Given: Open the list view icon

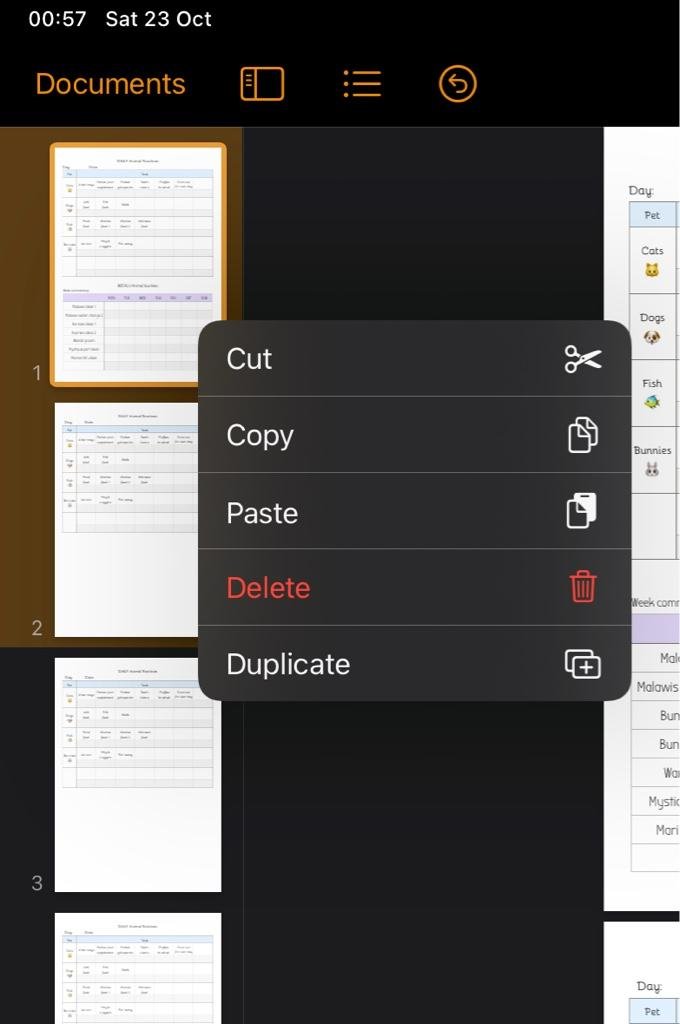Looking at the screenshot, I should point(363,84).
